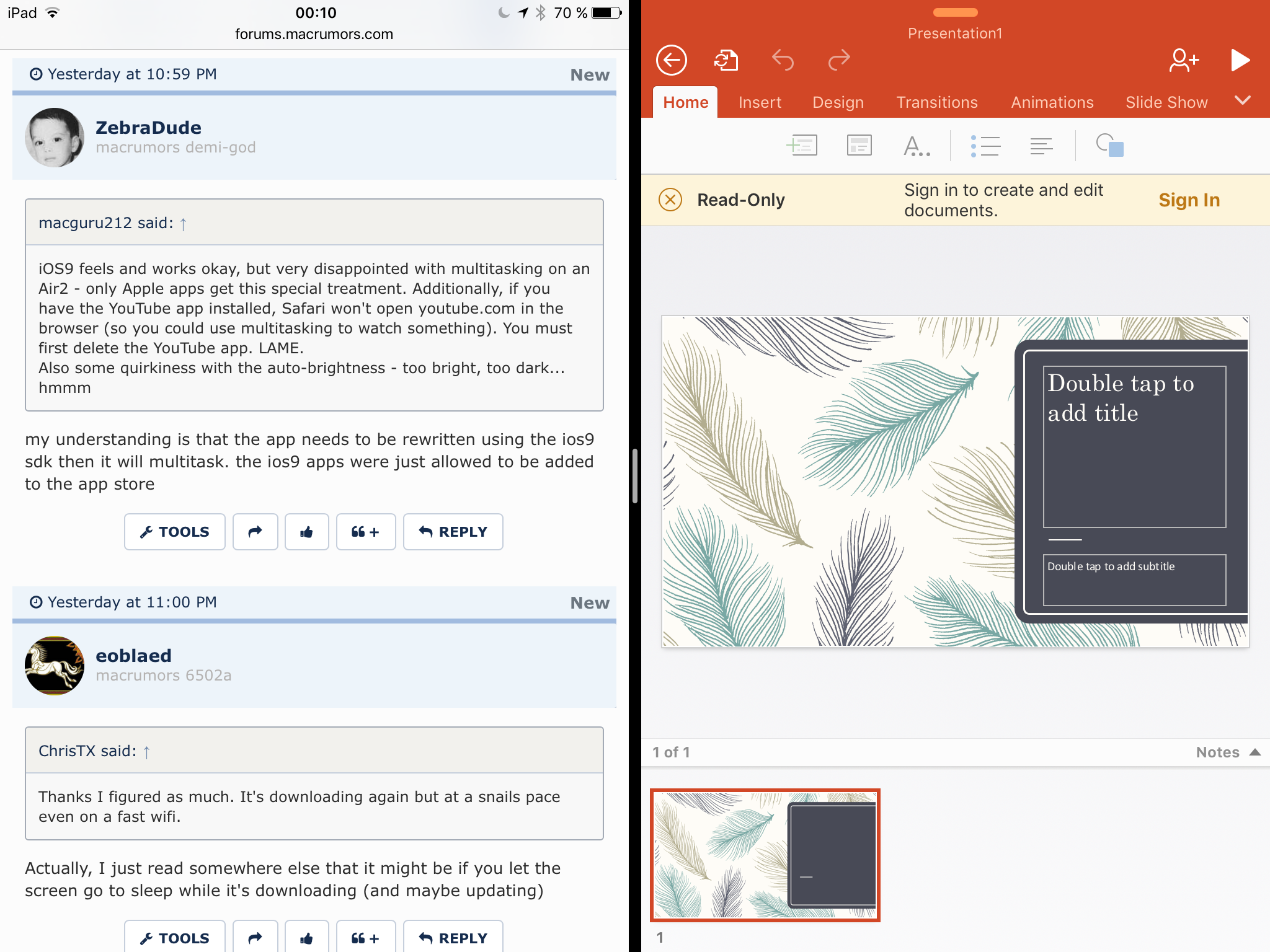The width and height of the screenshot is (1270, 952).
Task: Tap ZebraDude's avatar picture
Action: [55, 138]
